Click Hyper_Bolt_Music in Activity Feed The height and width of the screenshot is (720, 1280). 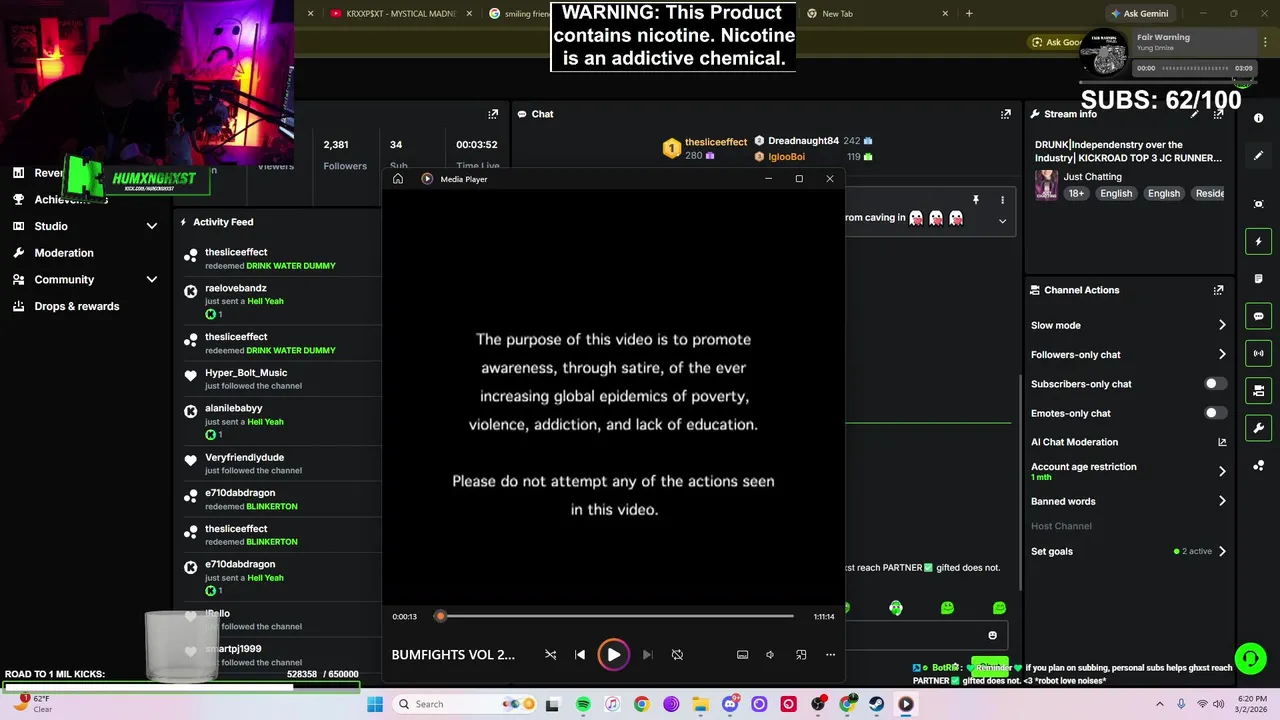tap(246, 373)
